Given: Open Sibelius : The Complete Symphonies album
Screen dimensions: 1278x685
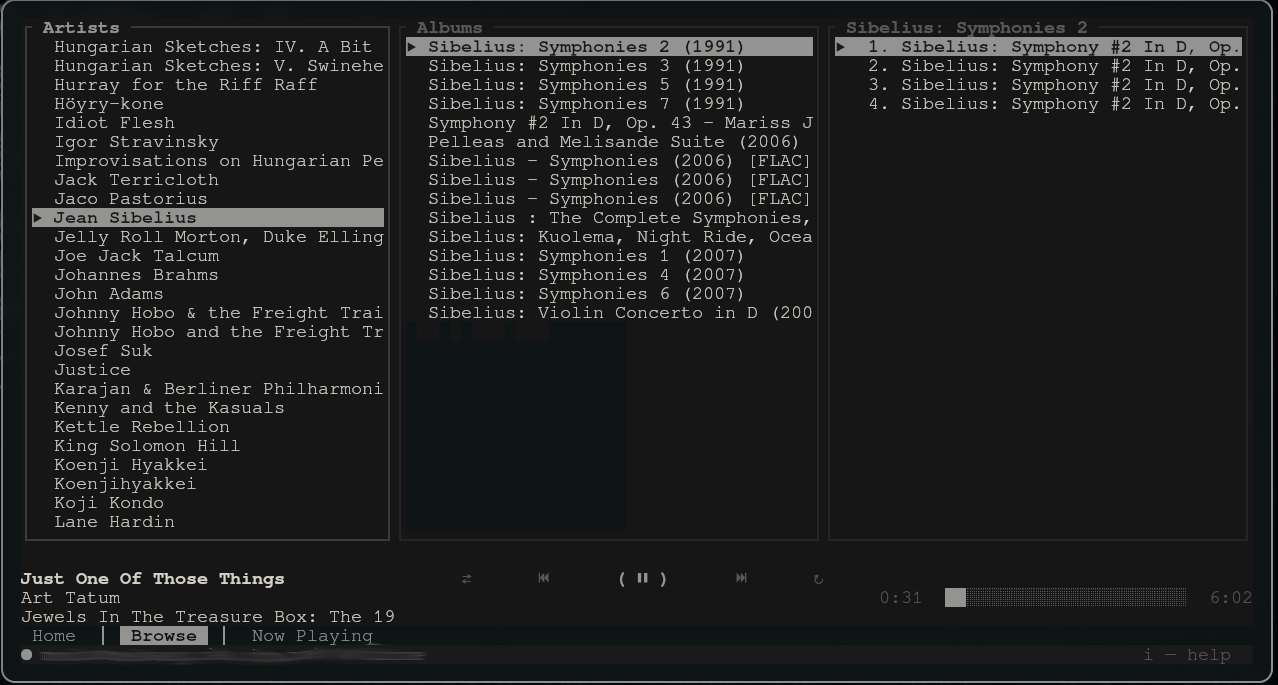Looking at the screenshot, I should 620,218.
